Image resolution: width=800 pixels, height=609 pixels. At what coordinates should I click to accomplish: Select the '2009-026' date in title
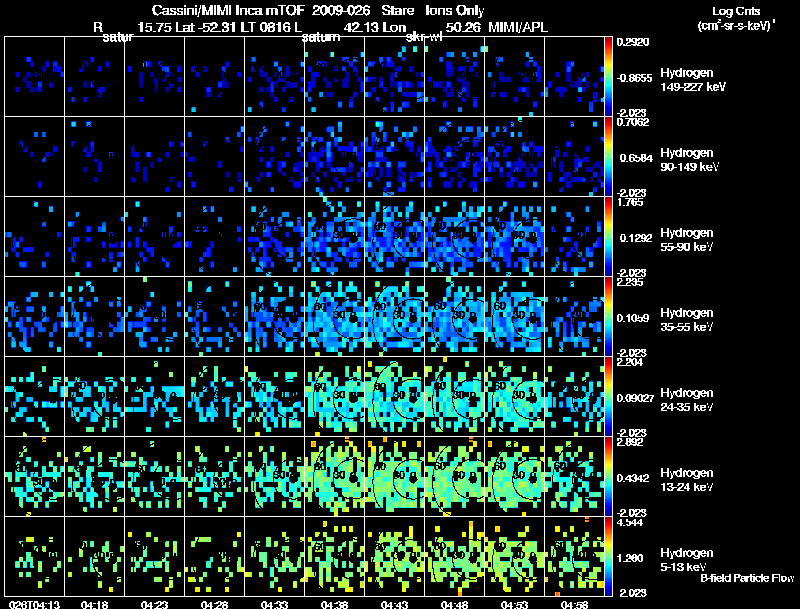tap(342, 10)
